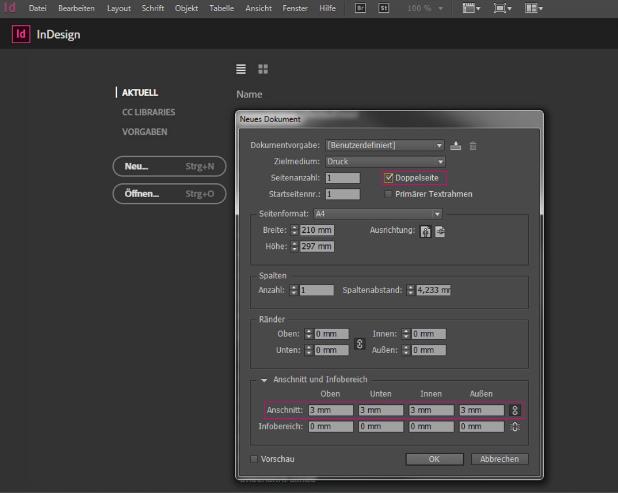Switch to list view icon
The image size is (618, 493).
(241, 69)
